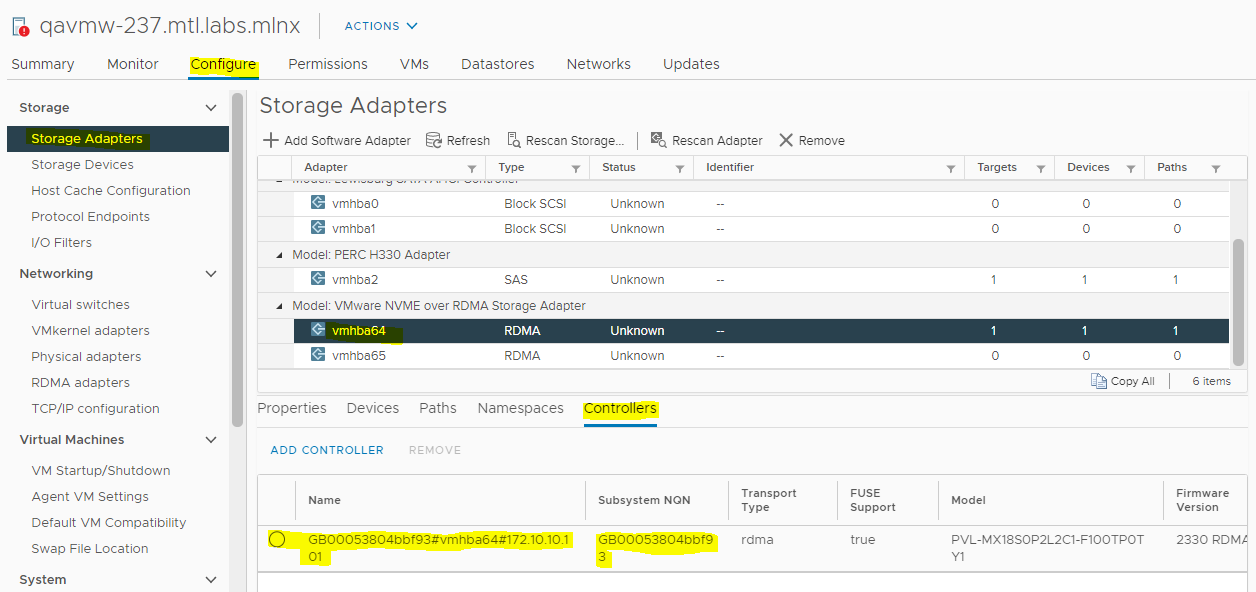Open the VMs tab
1256x592 pixels.
(414, 64)
